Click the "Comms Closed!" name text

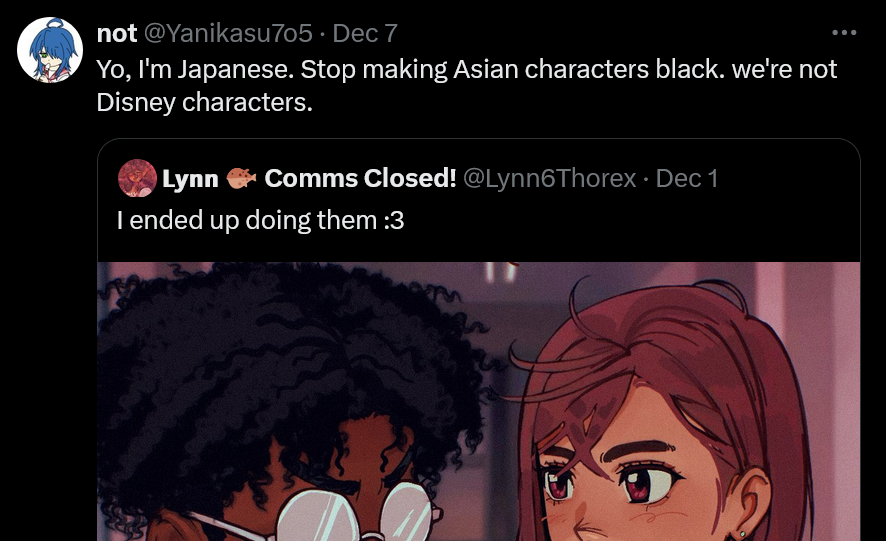coord(361,178)
